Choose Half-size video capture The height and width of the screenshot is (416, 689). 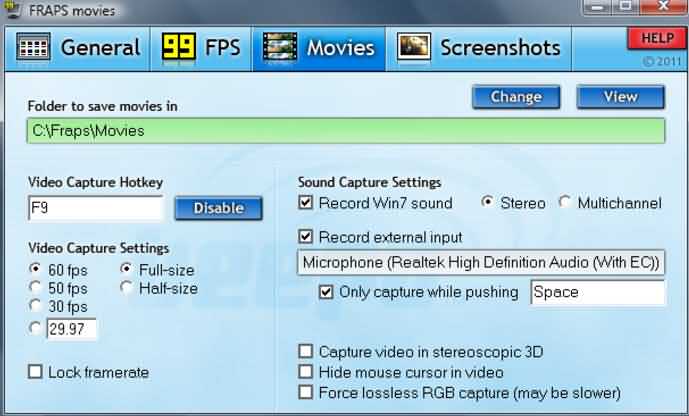click(x=126, y=287)
